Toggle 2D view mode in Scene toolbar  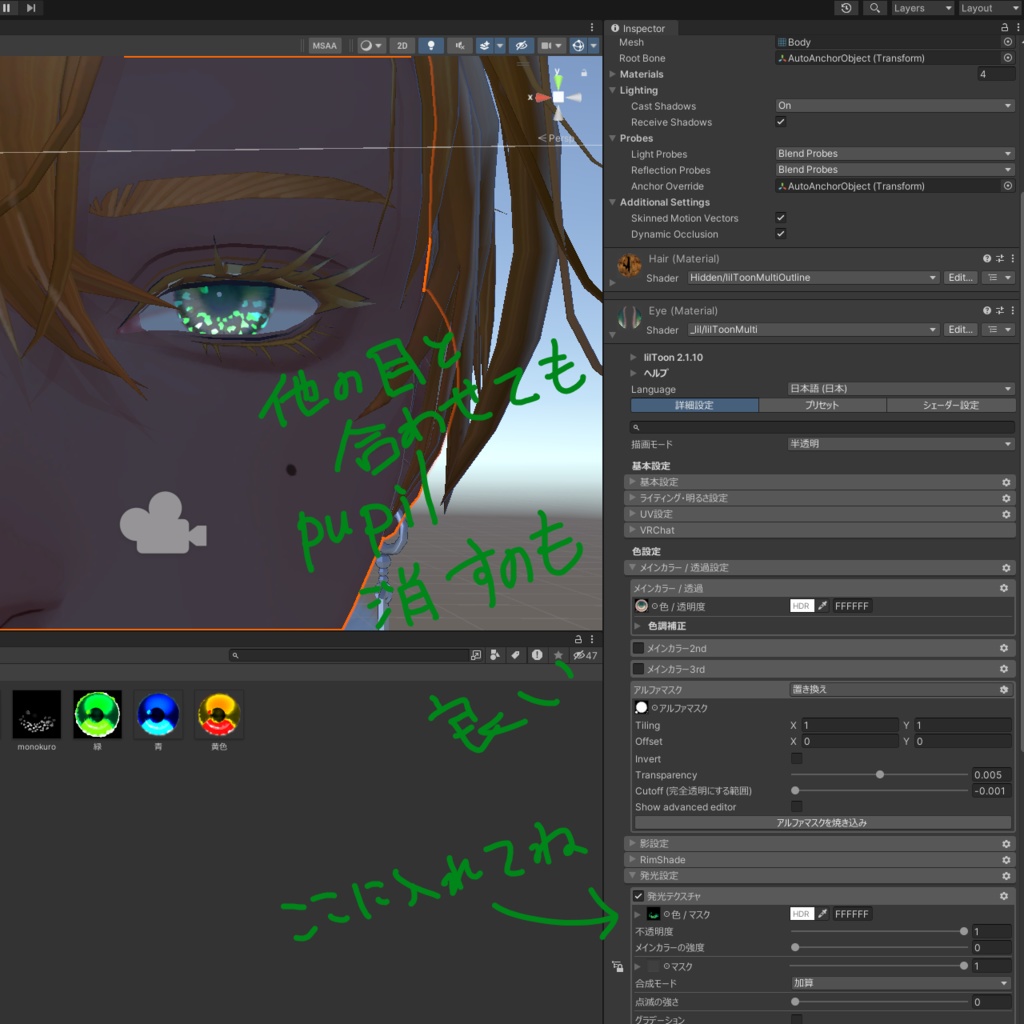click(x=401, y=45)
